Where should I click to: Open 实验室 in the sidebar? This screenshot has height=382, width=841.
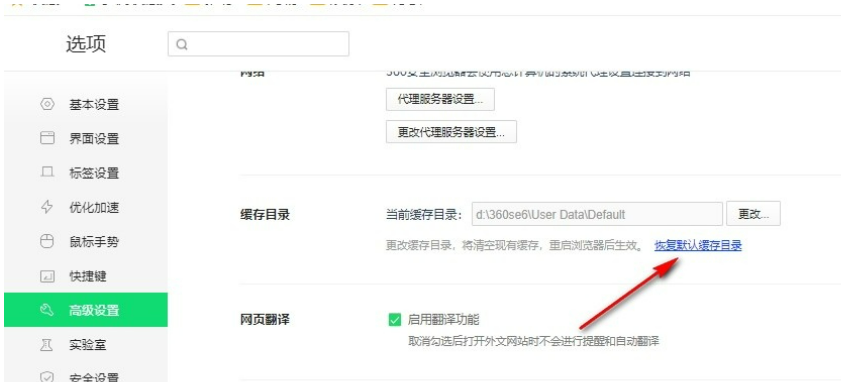tap(86, 344)
